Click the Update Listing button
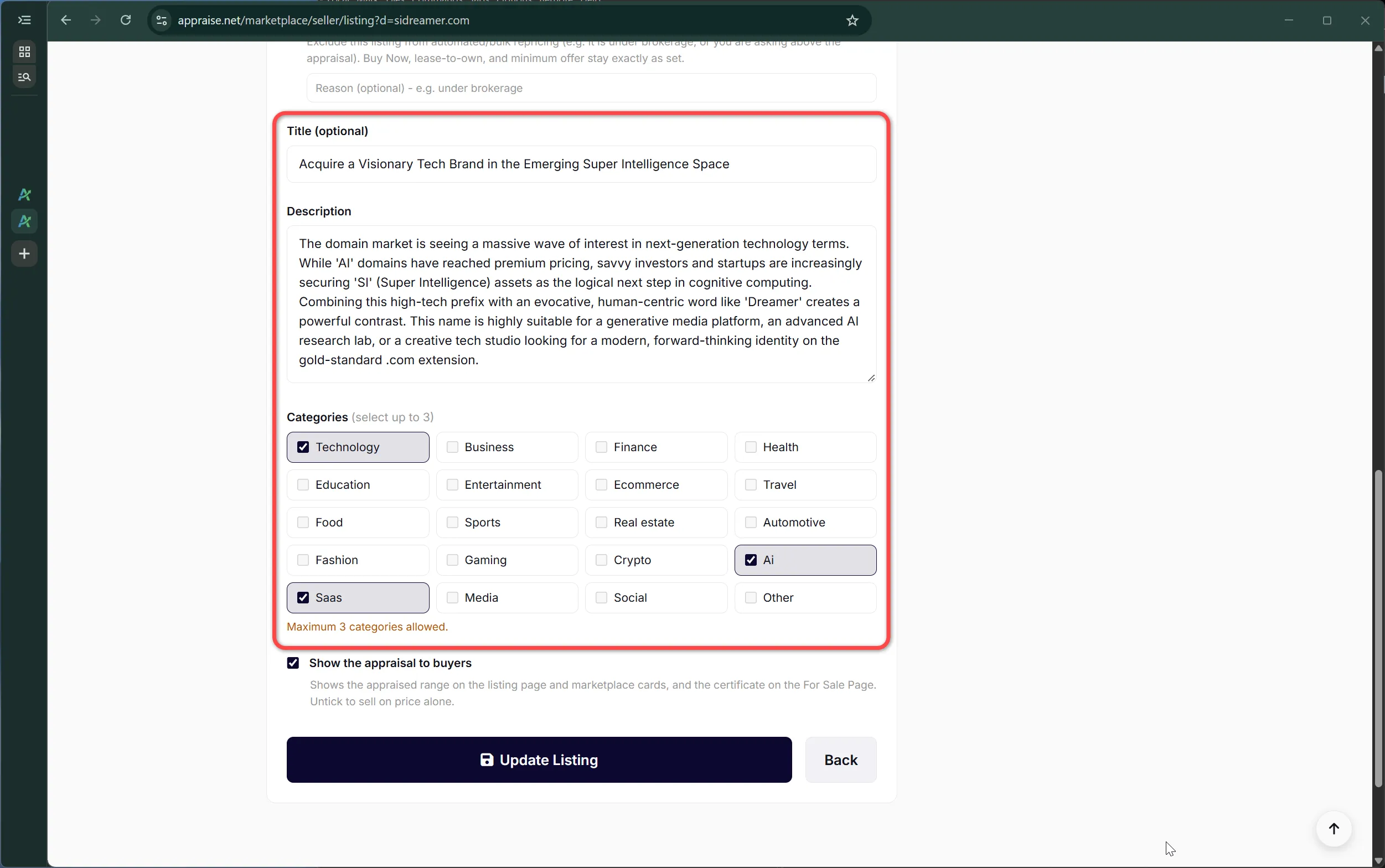This screenshot has width=1385, height=868. 539,760
